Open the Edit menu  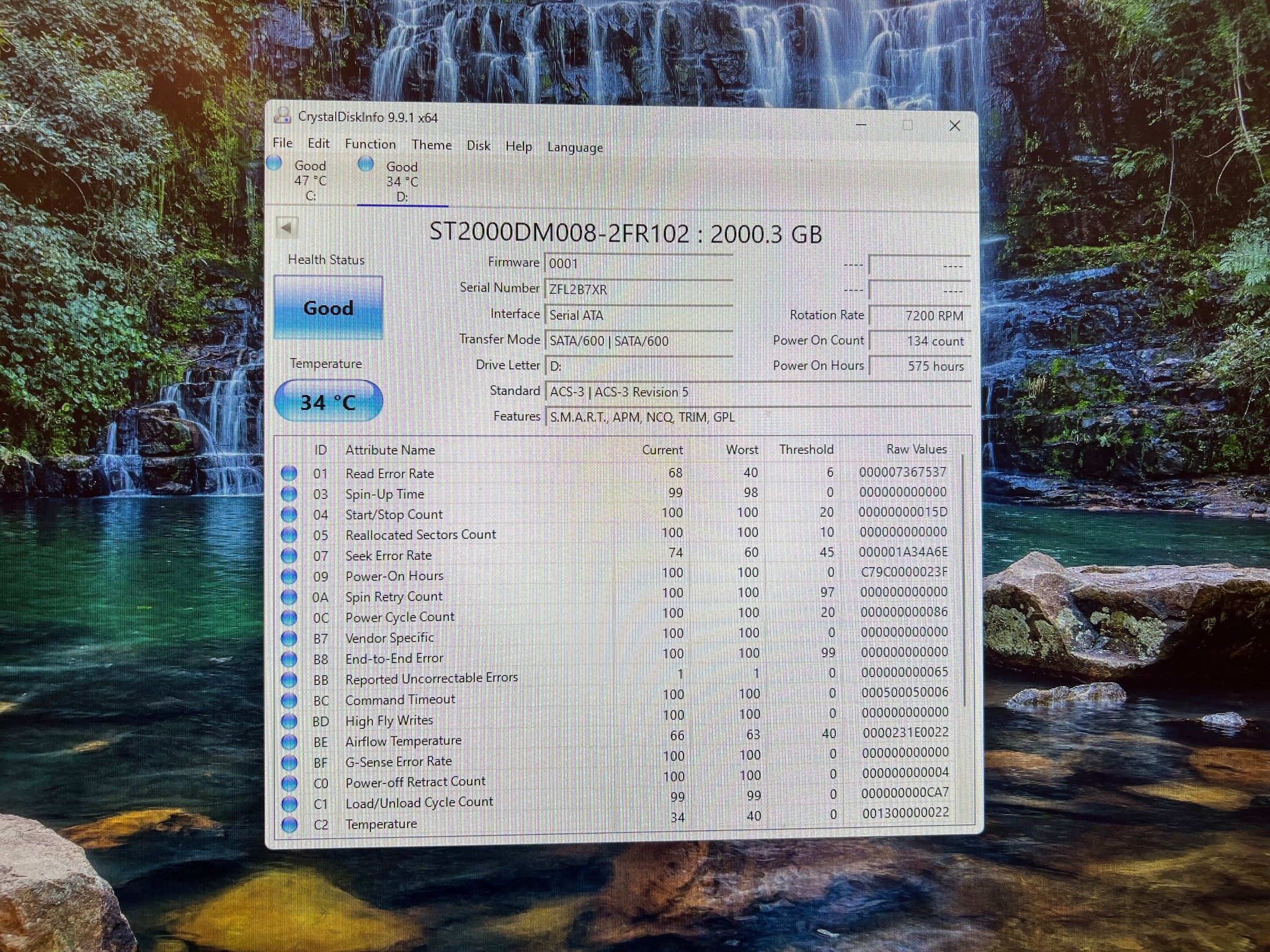click(x=319, y=143)
